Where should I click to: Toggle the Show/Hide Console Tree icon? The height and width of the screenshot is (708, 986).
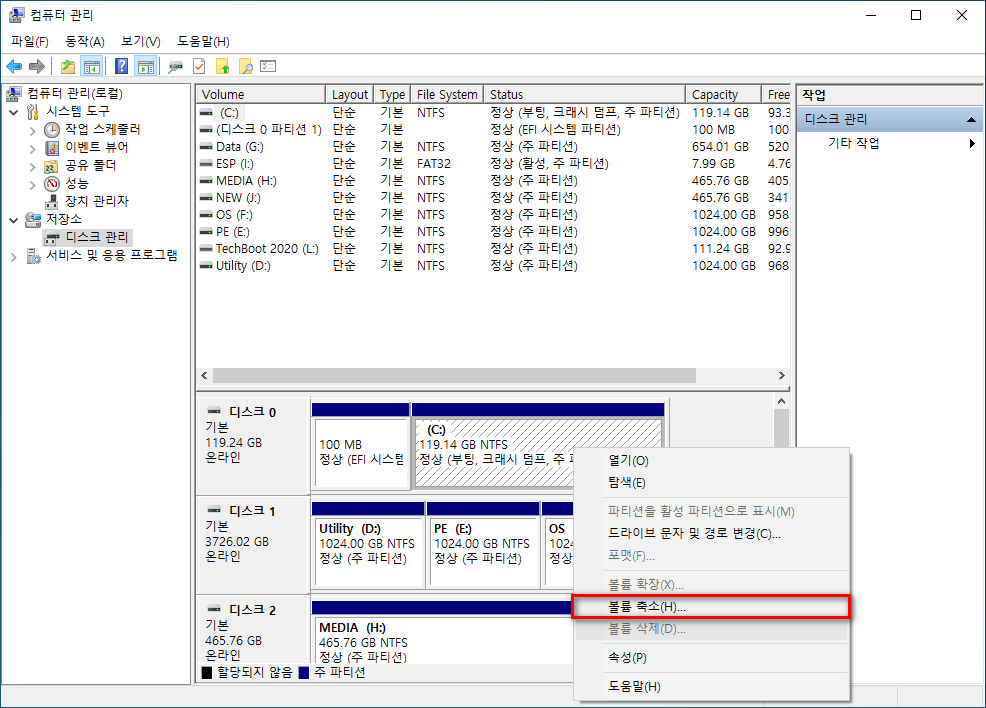92,66
